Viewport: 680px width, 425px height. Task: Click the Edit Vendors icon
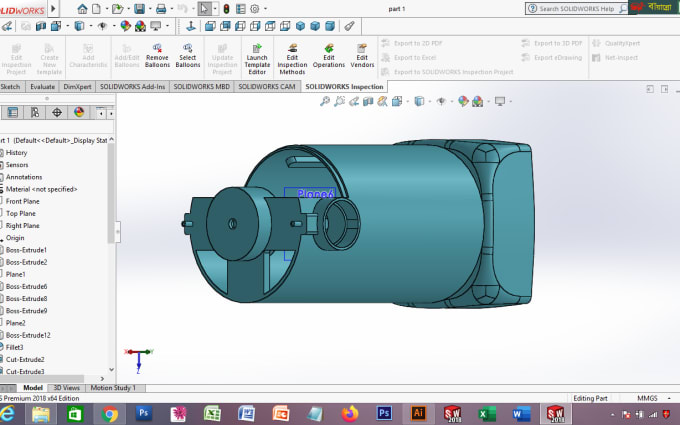tap(362, 55)
